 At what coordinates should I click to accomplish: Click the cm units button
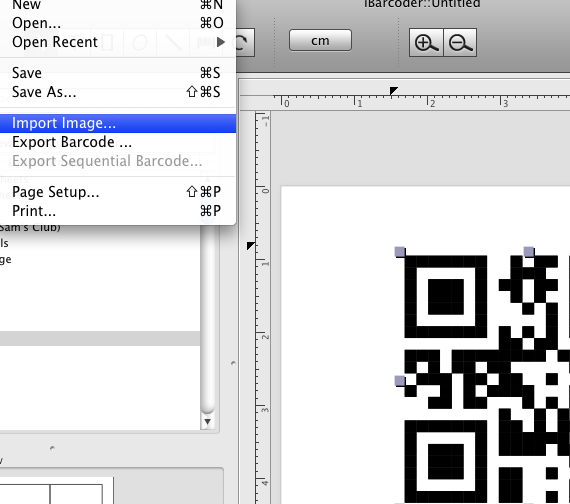[320, 40]
